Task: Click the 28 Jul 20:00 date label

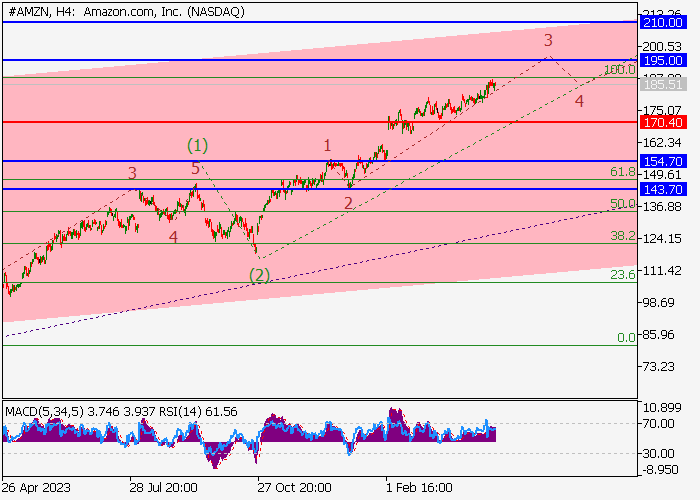Action: coord(163,487)
